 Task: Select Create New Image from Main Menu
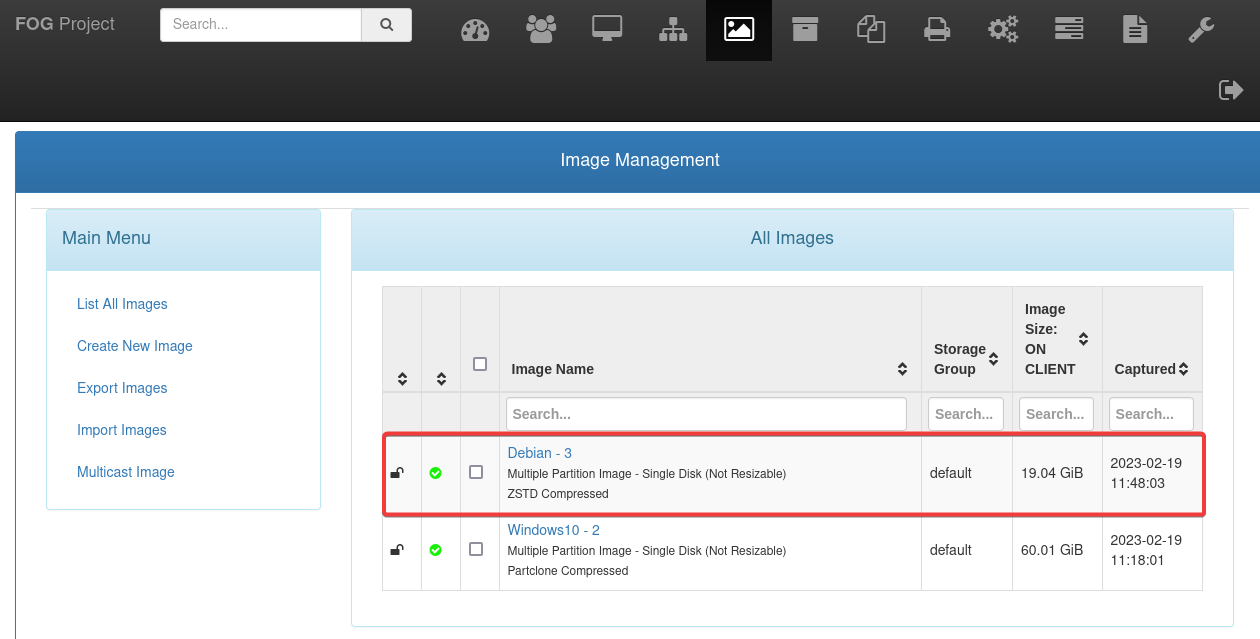click(135, 346)
